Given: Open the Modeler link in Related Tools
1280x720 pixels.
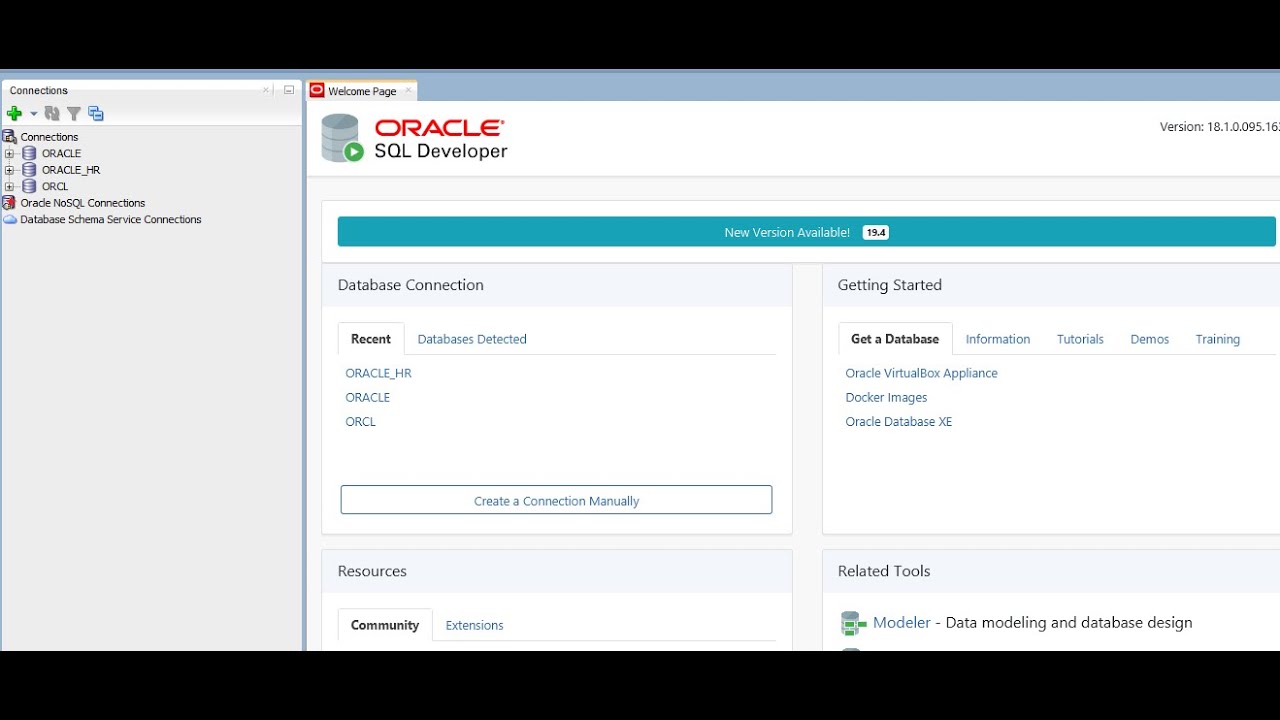Looking at the screenshot, I should point(902,622).
